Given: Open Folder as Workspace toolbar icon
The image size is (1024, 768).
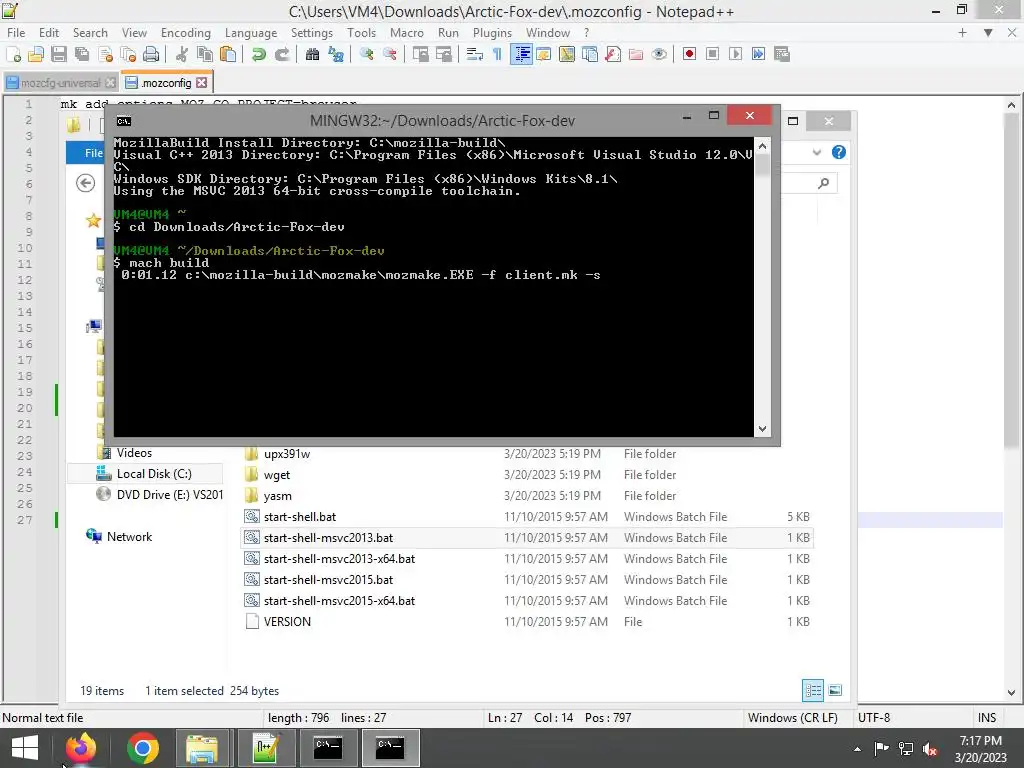Looking at the screenshot, I should coord(635,54).
